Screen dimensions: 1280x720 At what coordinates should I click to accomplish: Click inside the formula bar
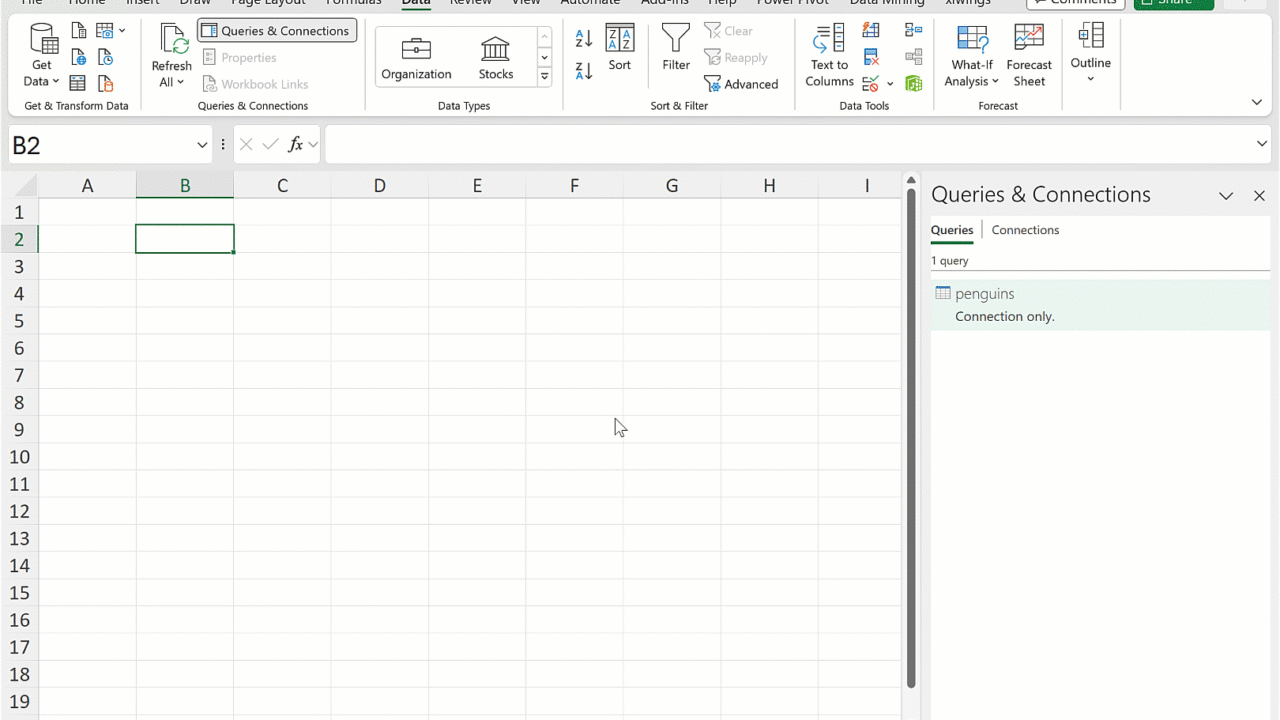click(x=780, y=145)
